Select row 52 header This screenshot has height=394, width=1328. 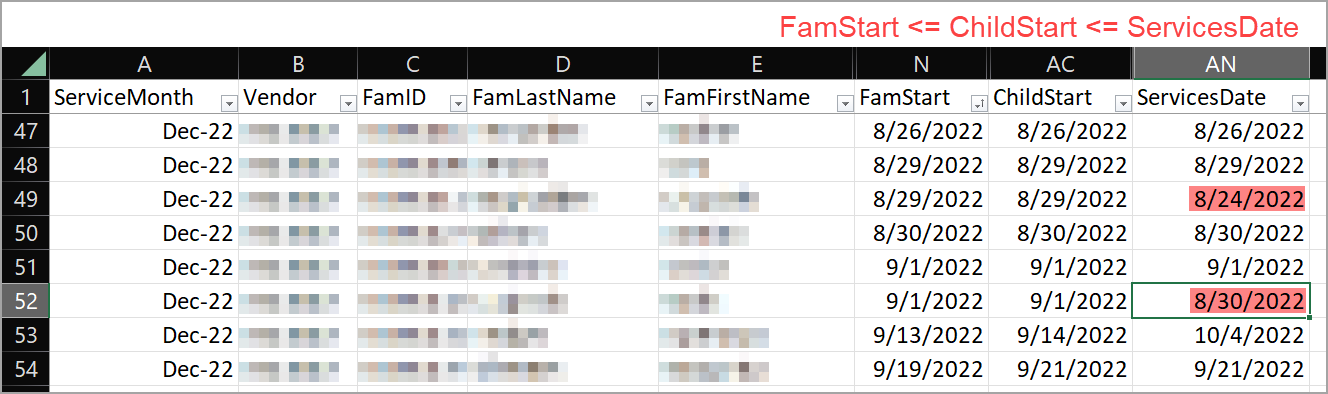pyautogui.click(x=25, y=301)
